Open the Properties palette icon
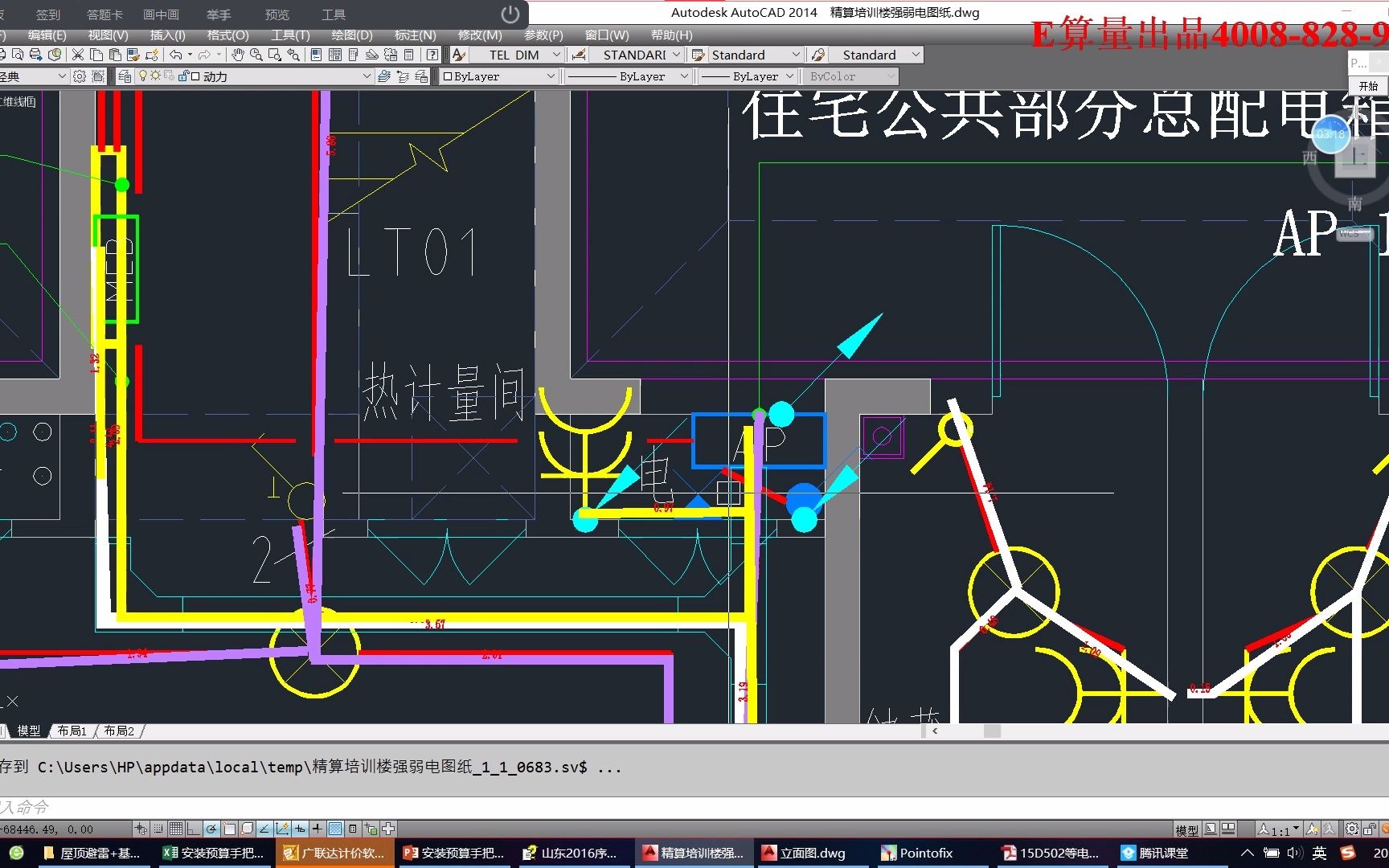The height and width of the screenshot is (868, 1389). 316,55
